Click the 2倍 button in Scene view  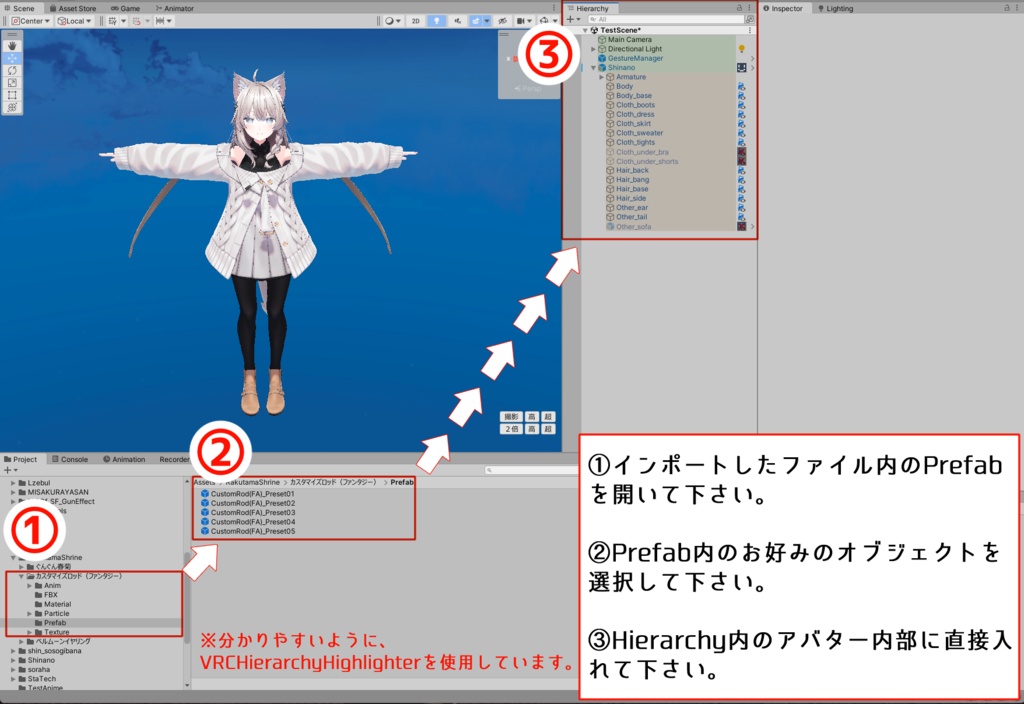click(511, 429)
